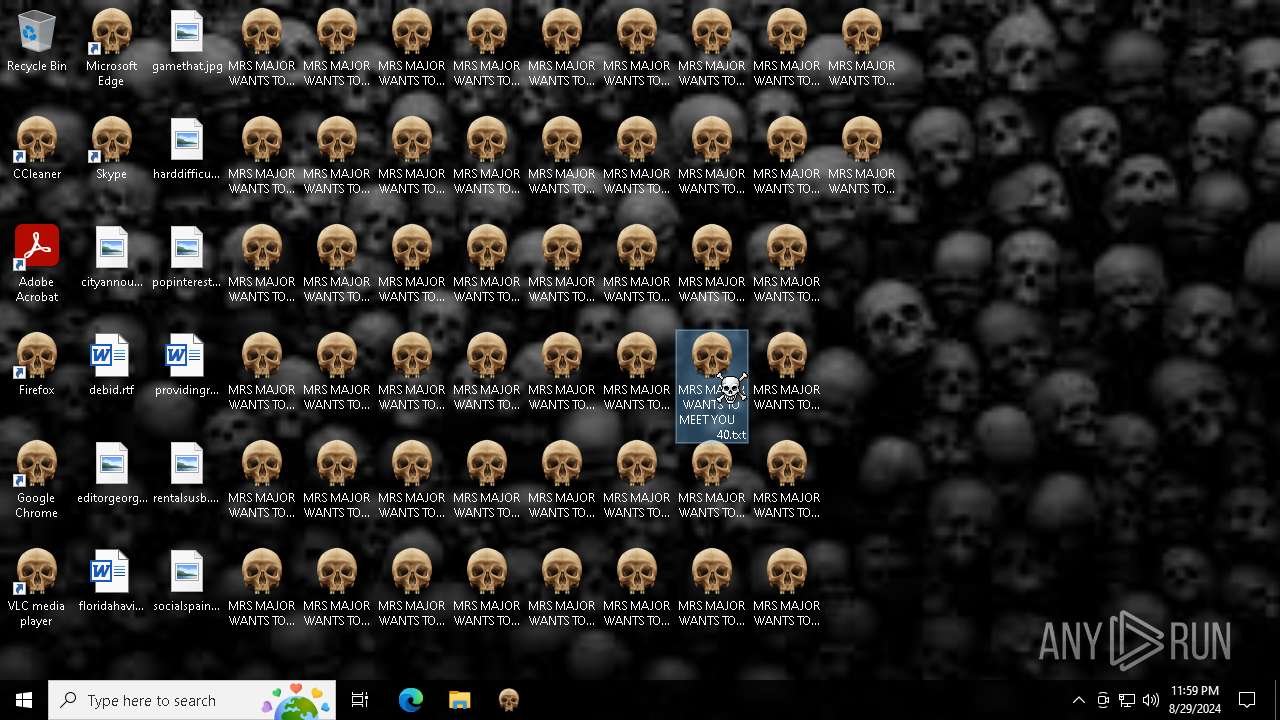1280x720 pixels.
Task: Open the notification center icon
Action: click(x=1247, y=700)
